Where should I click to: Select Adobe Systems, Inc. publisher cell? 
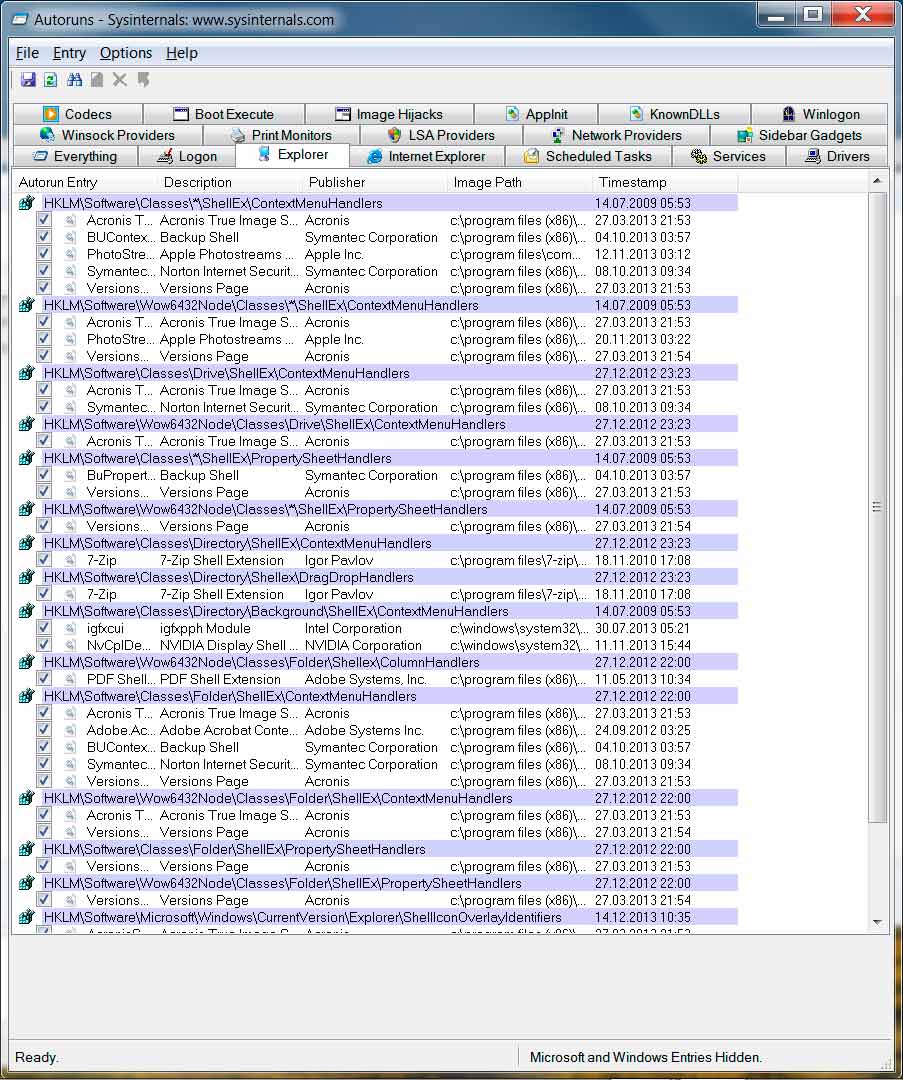366,679
